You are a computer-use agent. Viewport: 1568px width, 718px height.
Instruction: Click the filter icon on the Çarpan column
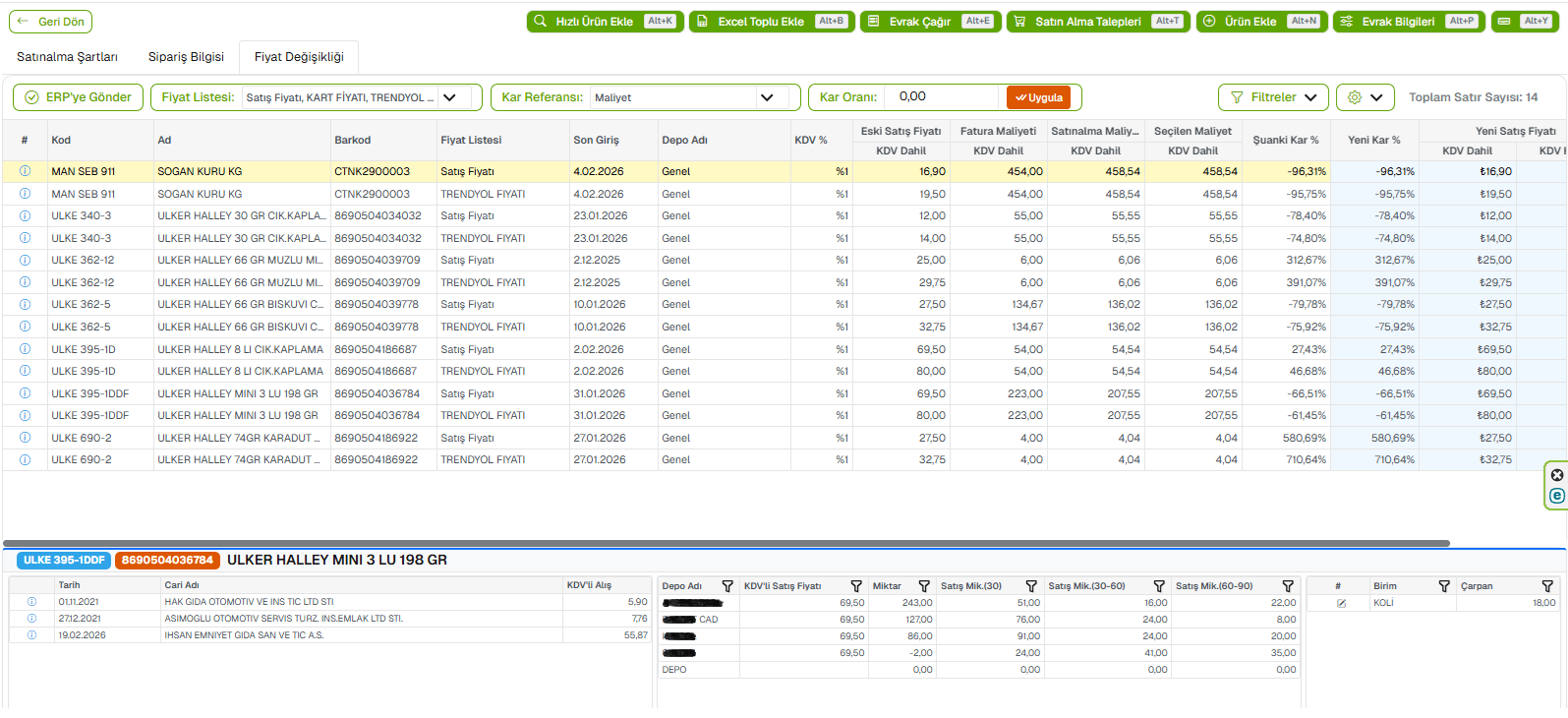[1547, 586]
